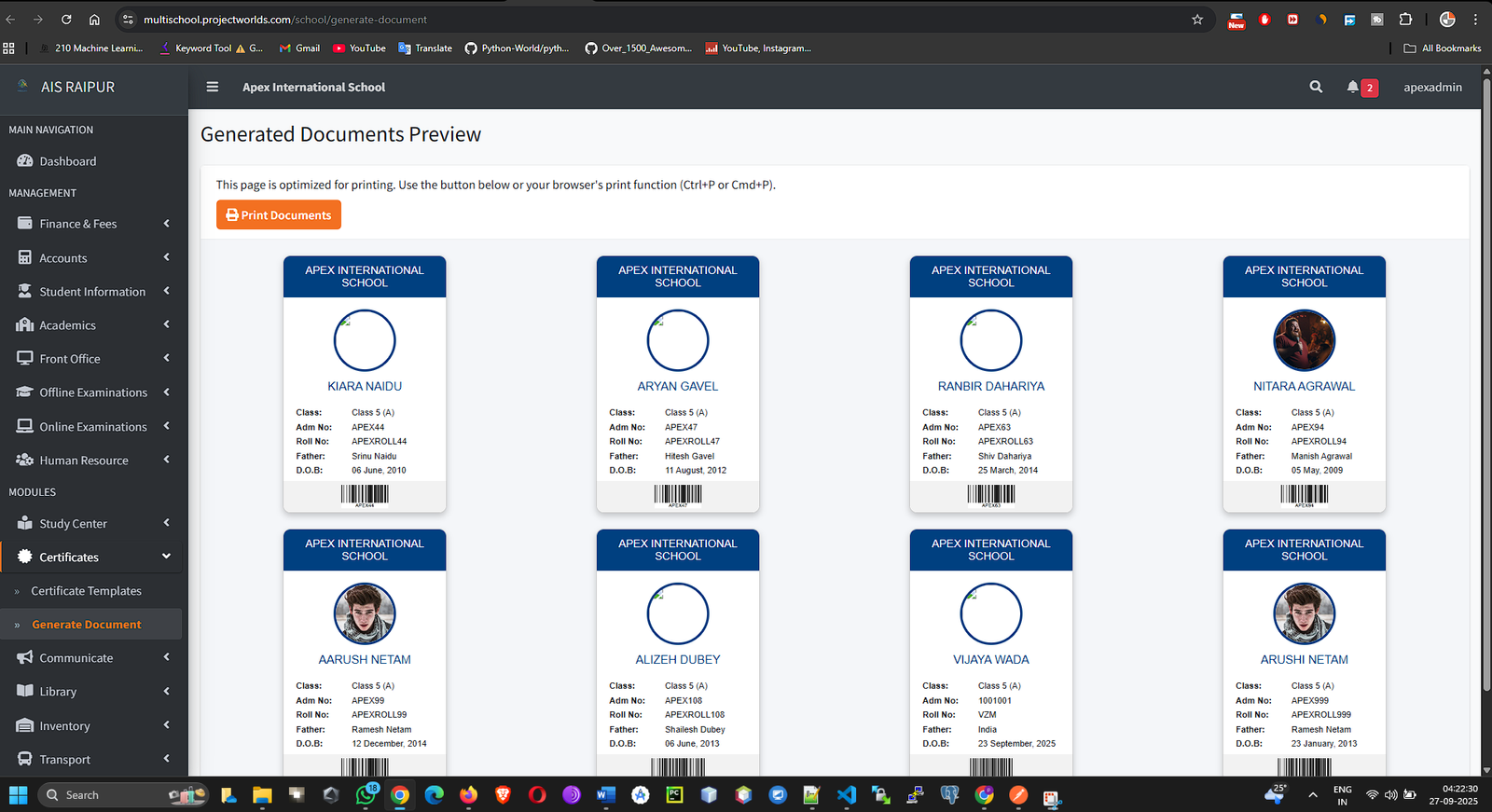
Task: Expand the Student Information section
Action: [91, 292]
